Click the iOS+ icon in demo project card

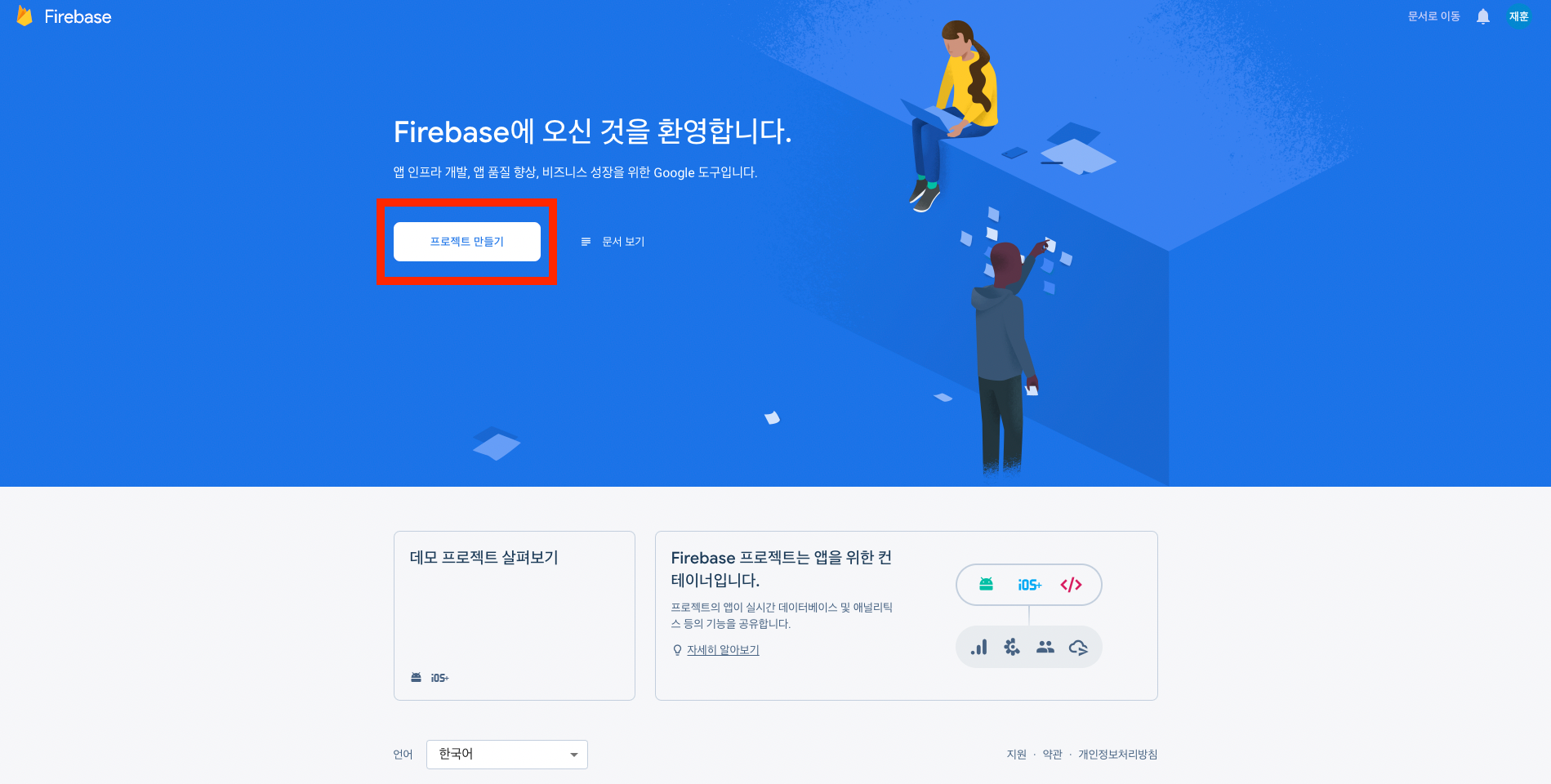439,678
